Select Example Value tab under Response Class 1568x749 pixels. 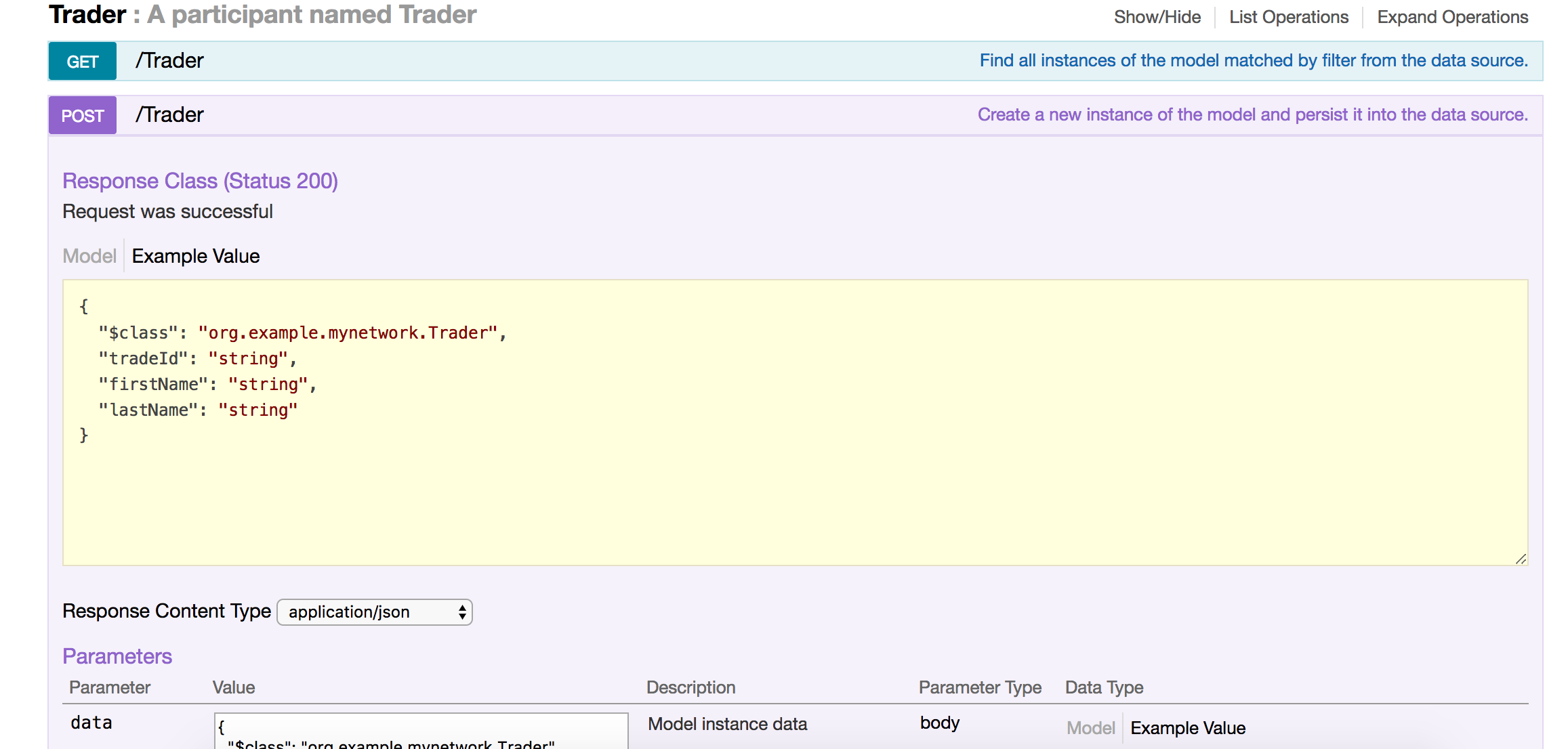[x=196, y=256]
